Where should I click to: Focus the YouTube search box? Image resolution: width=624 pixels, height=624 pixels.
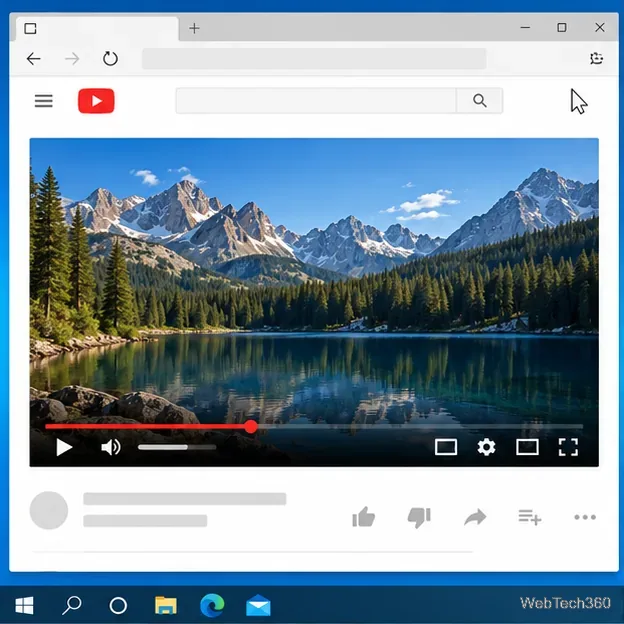316,101
